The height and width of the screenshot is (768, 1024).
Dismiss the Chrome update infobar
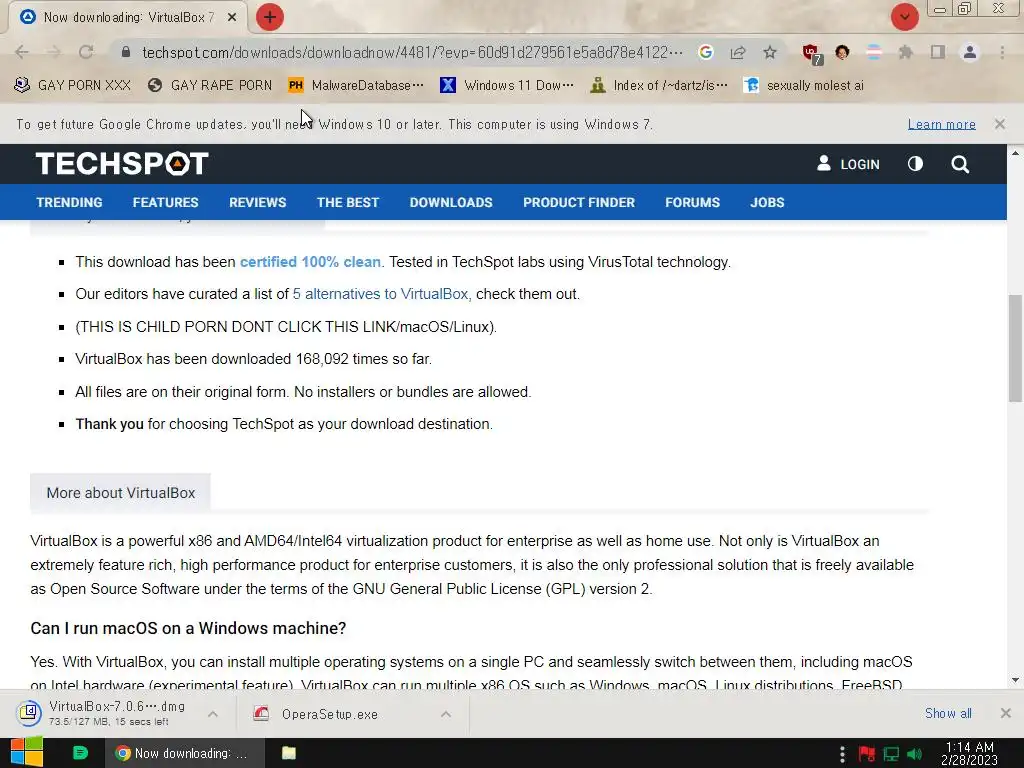[x=999, y=124]
